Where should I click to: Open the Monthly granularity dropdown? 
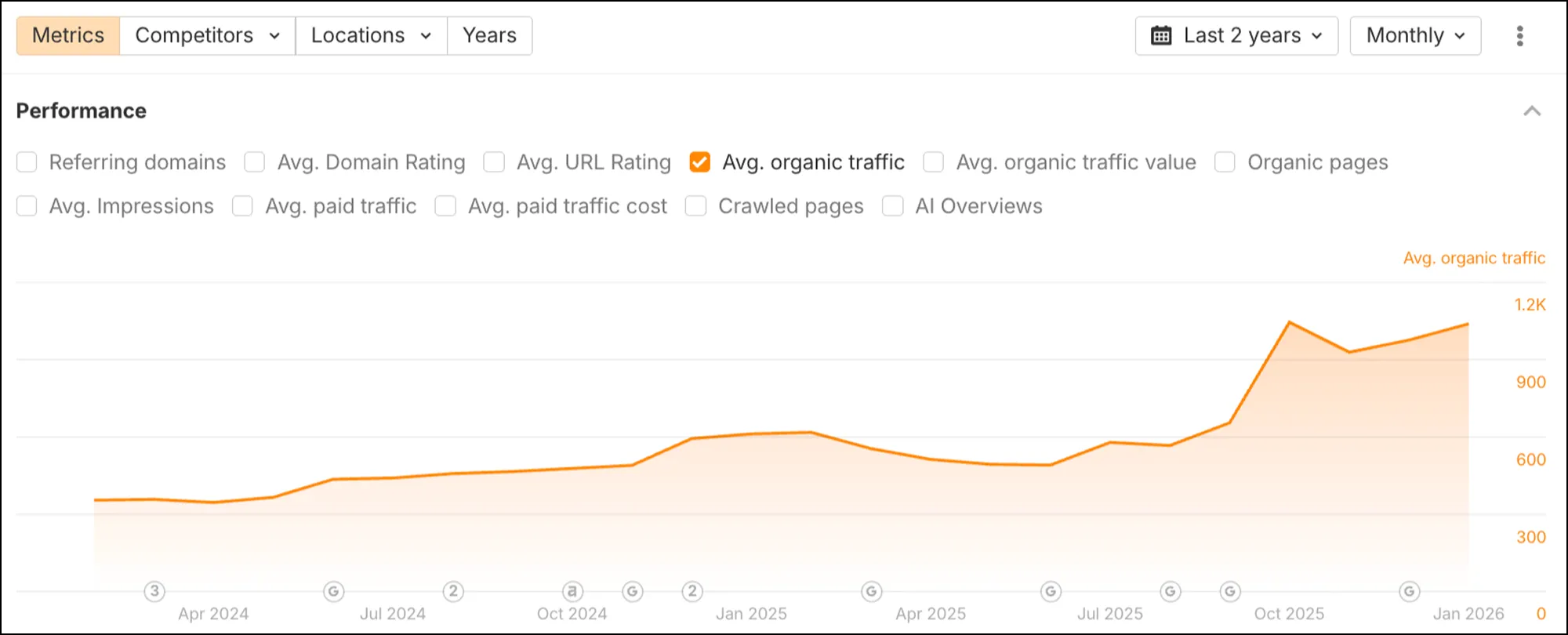click(x=1414, y=35)
